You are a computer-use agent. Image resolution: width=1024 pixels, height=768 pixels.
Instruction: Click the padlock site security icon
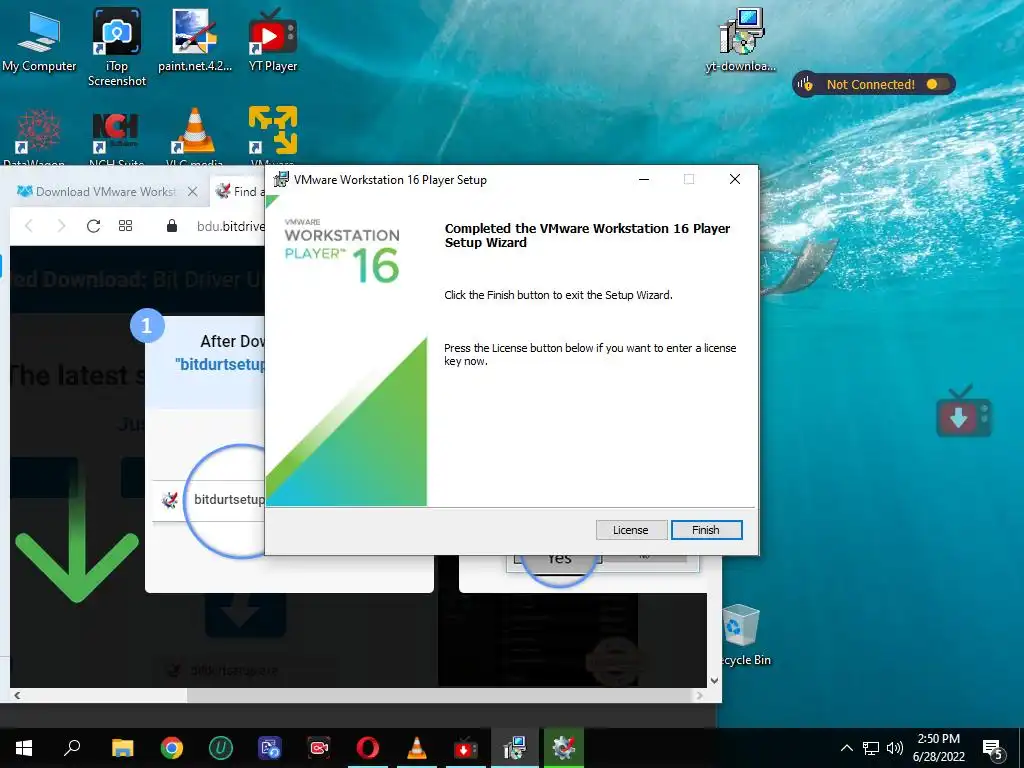[172, 226]
